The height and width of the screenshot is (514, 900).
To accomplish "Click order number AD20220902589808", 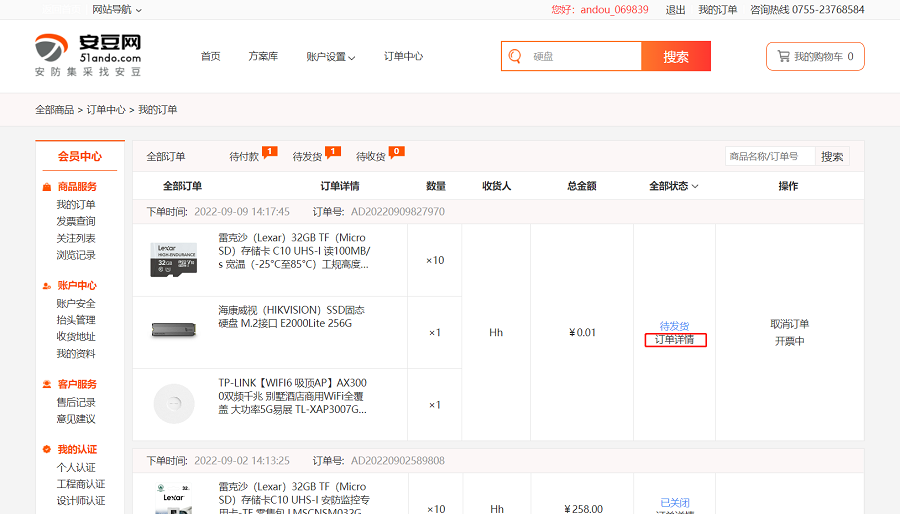I will coord(398,460).
